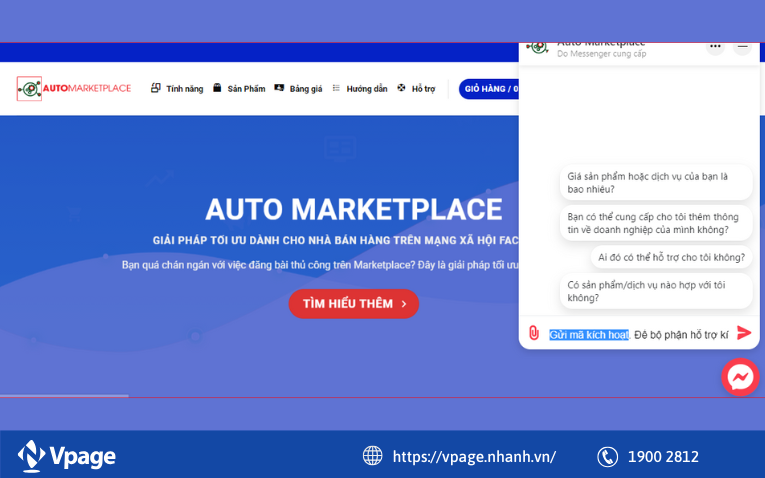
Task: Click the red Messenger bubble icon
Action: click(x=740, y=377)
